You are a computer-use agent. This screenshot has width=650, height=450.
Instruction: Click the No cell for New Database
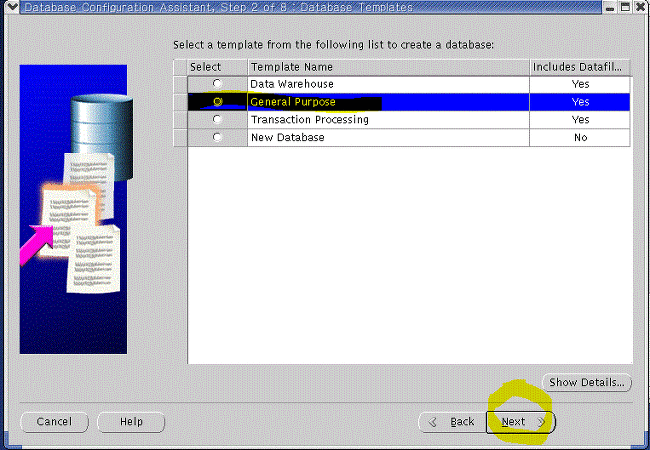click(x=580, y=138)
